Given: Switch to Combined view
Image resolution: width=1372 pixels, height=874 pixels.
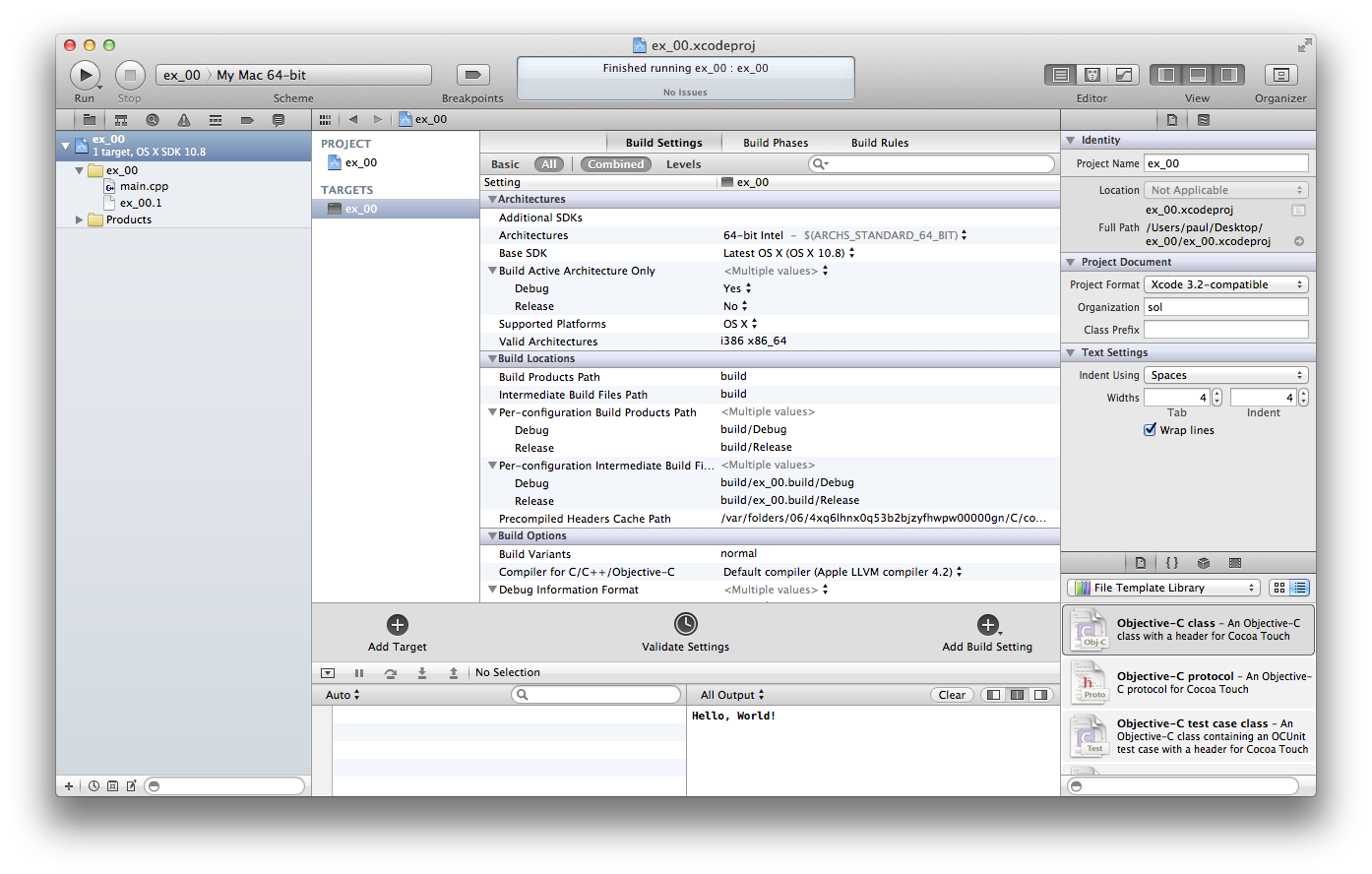Looking at the screenshot, I should [616, 164].
